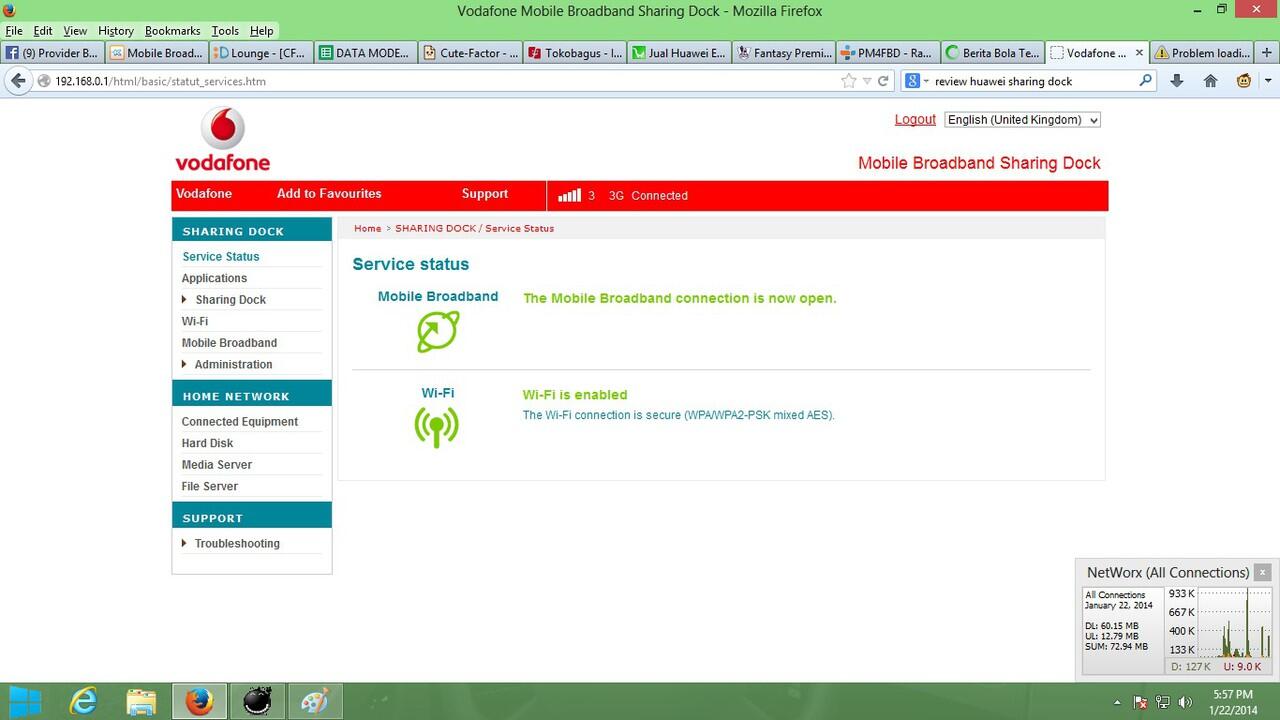This screenshot has width=1280, height=720.
Task: Open Firefox downloads arrow icon
Action: pyautogui.click(x=1176, y=81)
